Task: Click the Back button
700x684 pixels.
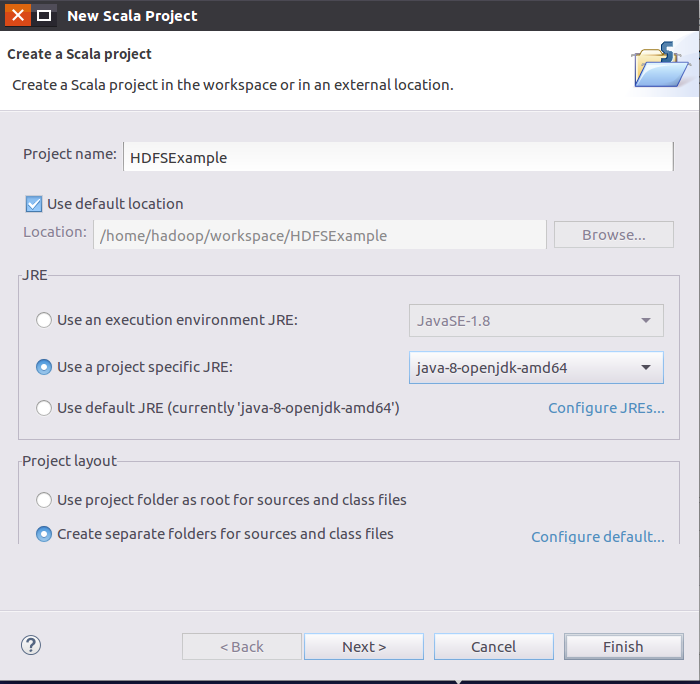Action: 241,647
